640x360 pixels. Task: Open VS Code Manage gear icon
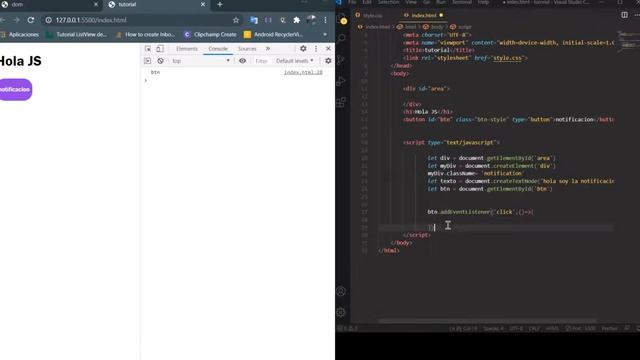coord(341,312)
